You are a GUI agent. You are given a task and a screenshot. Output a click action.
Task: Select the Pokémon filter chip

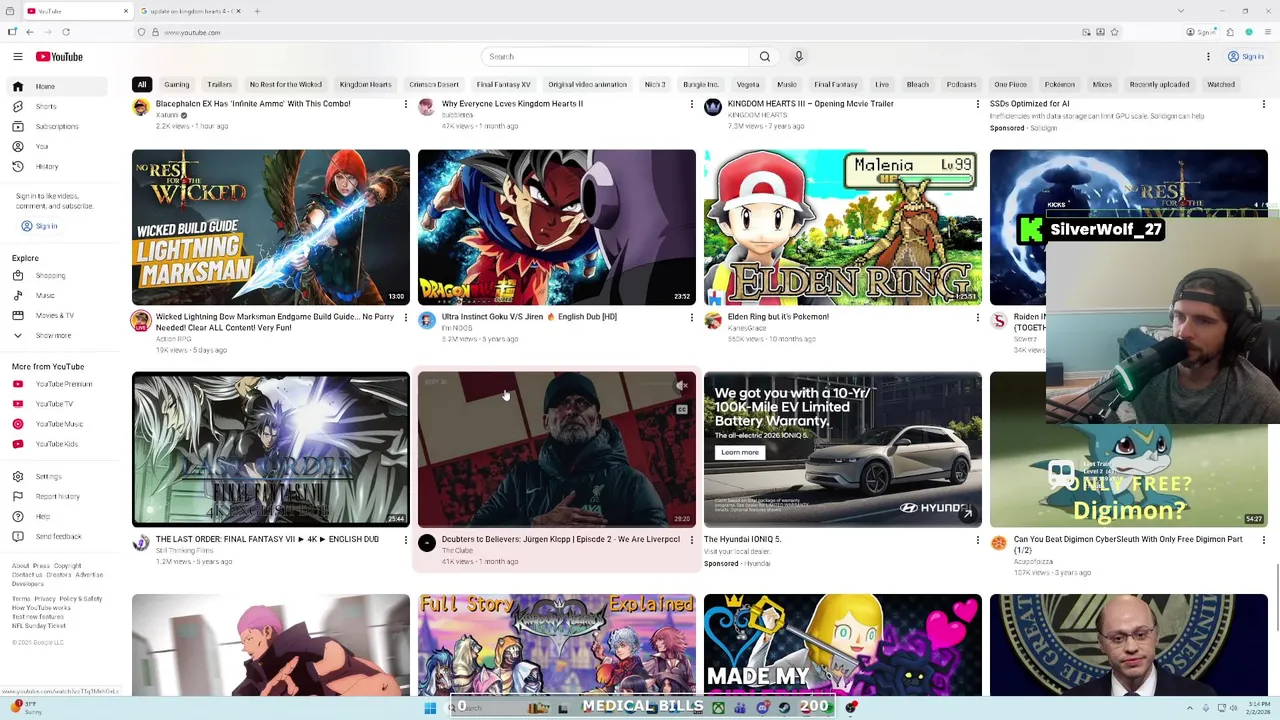coord(1060,84)
